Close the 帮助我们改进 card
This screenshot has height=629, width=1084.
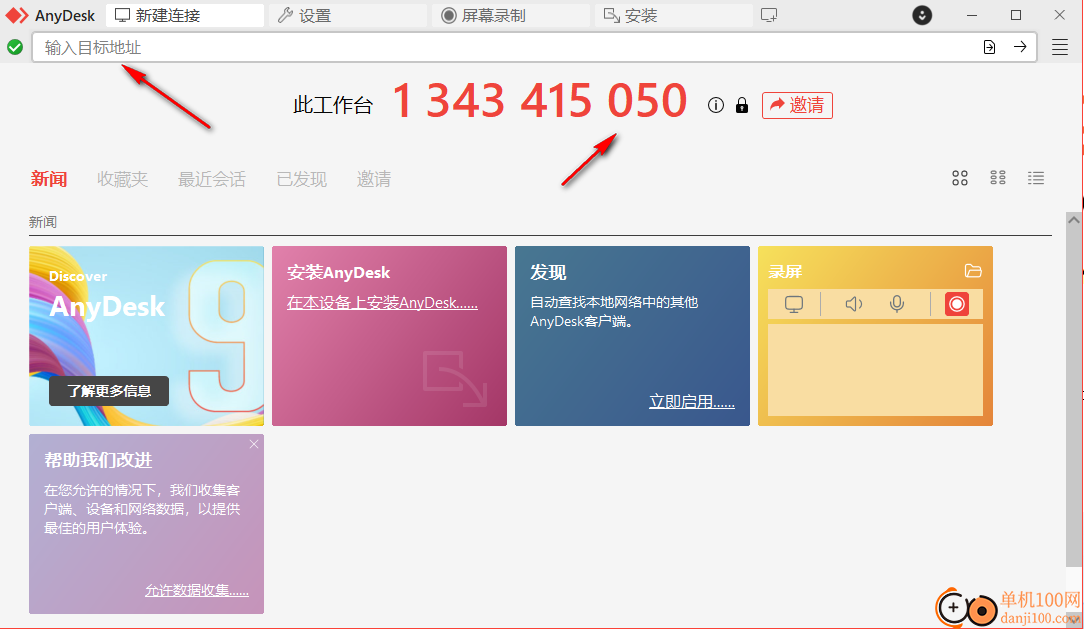coord(254,444)
